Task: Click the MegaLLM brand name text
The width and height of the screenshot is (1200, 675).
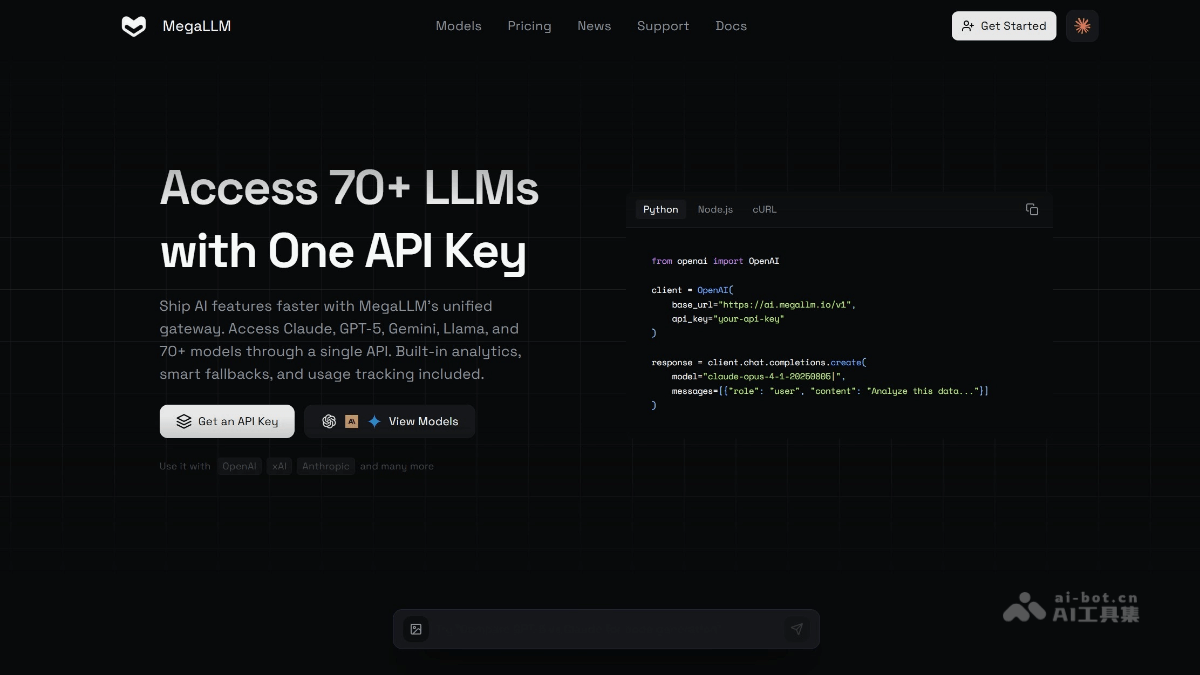Action: [197, 26]
